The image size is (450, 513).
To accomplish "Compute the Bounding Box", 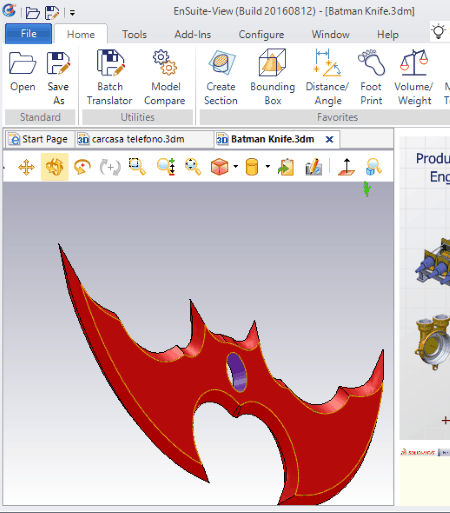I will point(273,77).
